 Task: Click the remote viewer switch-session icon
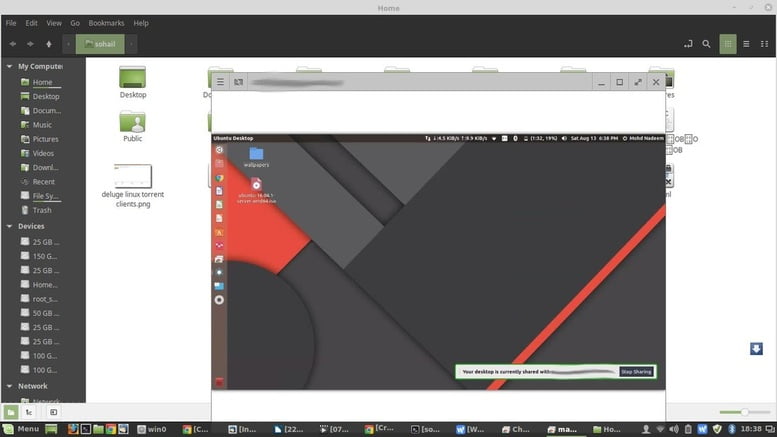coord(238,82)
